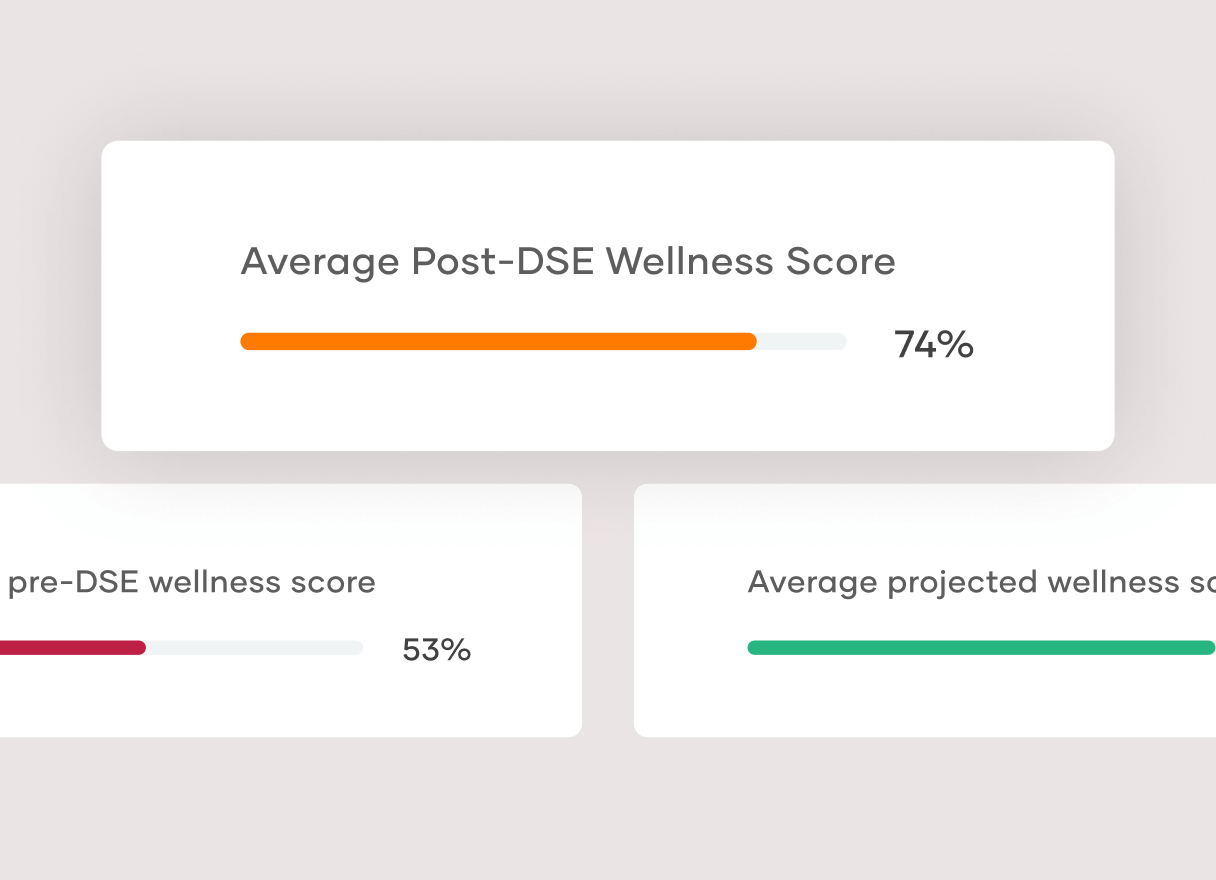The width and height of the screenshot is (1216, 880).
Task: Click the gray page background above the top card
Action: click(x=608, y=70)
